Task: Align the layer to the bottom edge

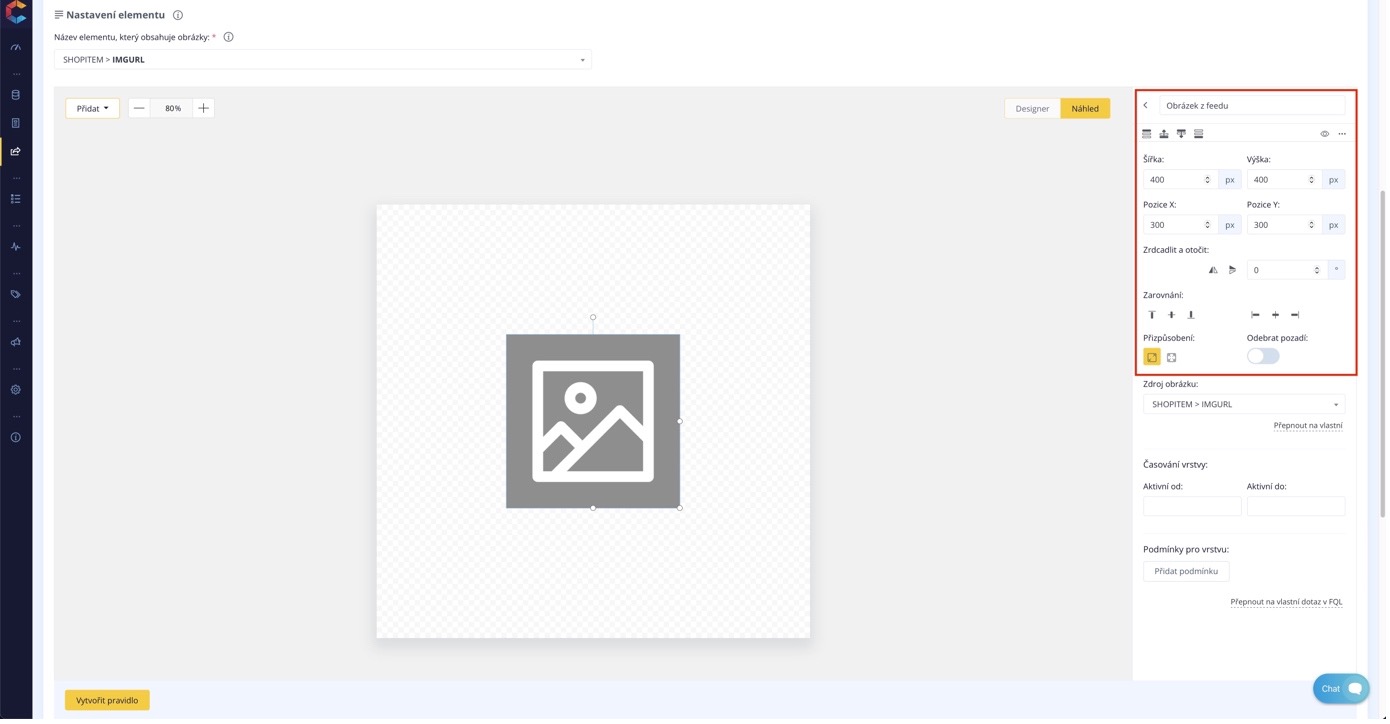Action: point(1192,315)
